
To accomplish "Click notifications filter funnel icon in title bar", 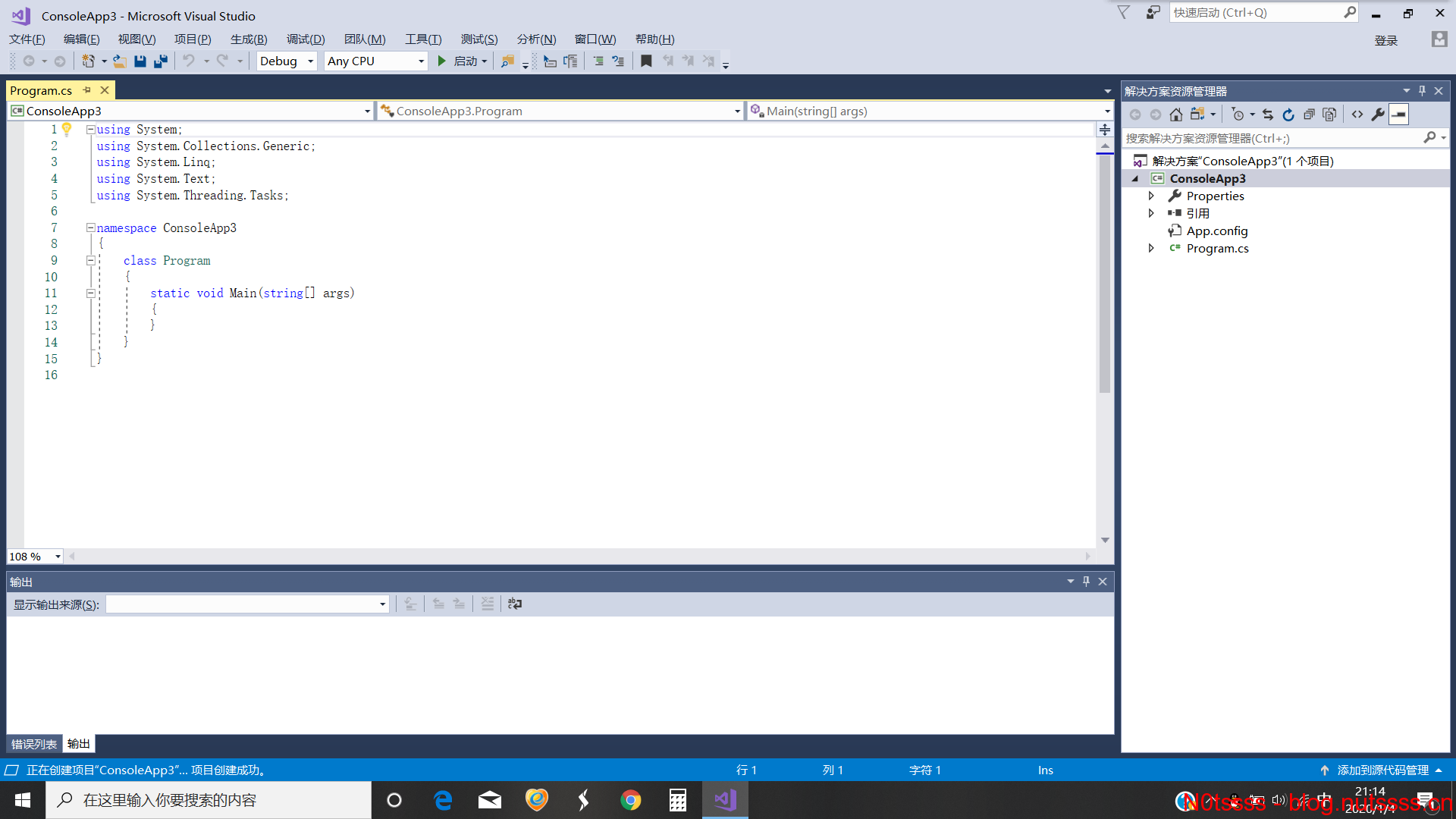I will pos(1124,13).
